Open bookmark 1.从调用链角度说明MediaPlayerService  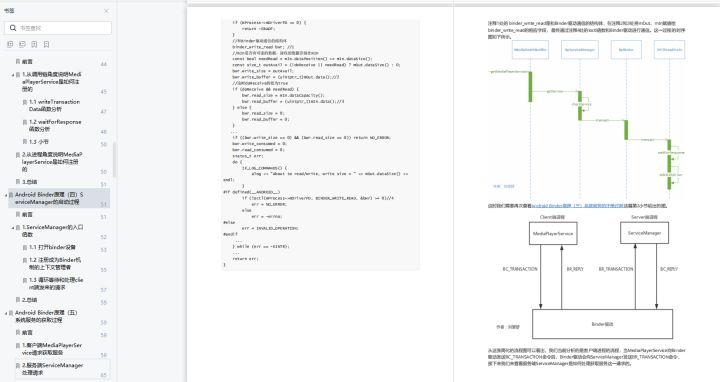(51, 82)
